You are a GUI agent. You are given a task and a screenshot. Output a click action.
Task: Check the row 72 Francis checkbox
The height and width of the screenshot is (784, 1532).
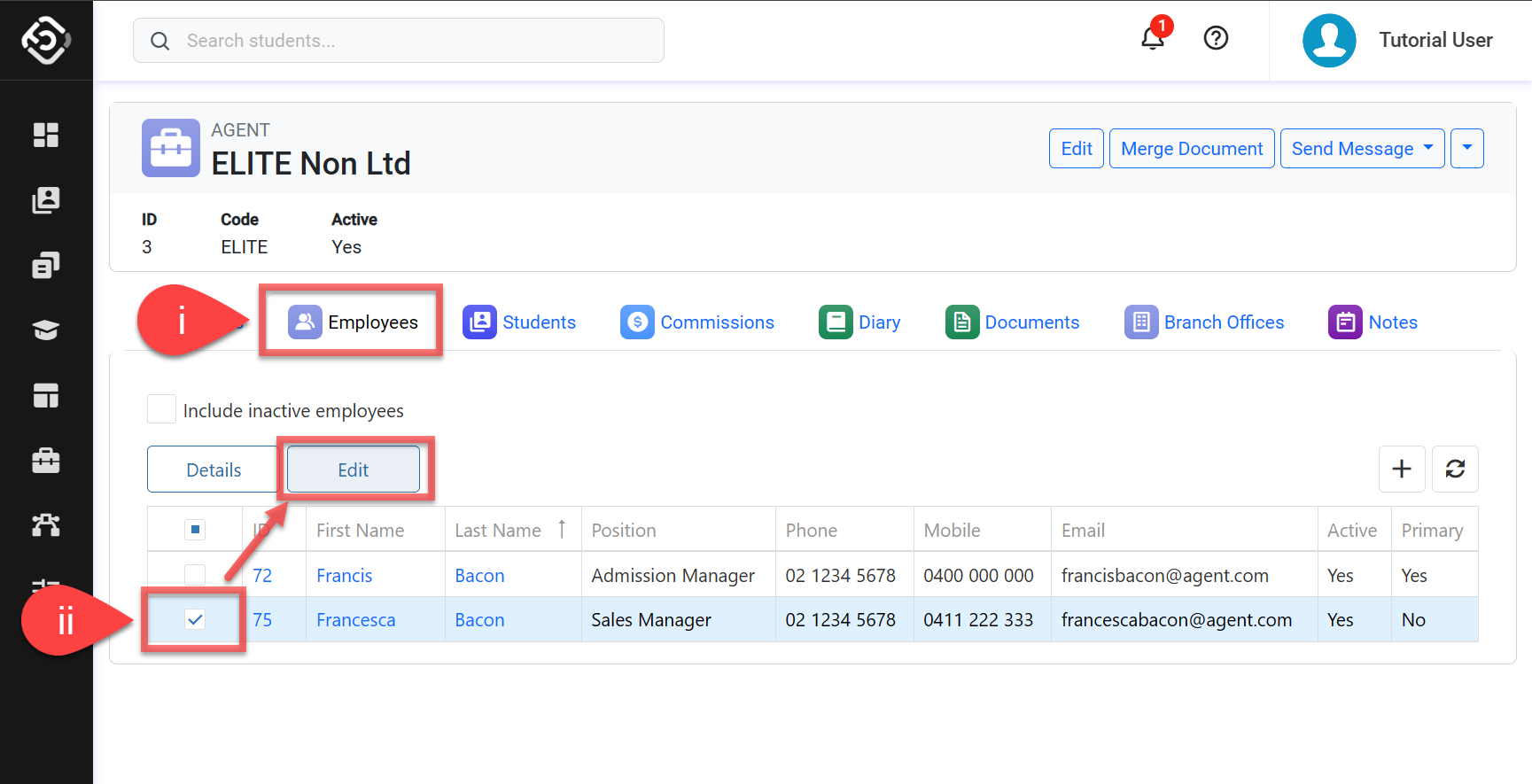click(x=195, y=575)
